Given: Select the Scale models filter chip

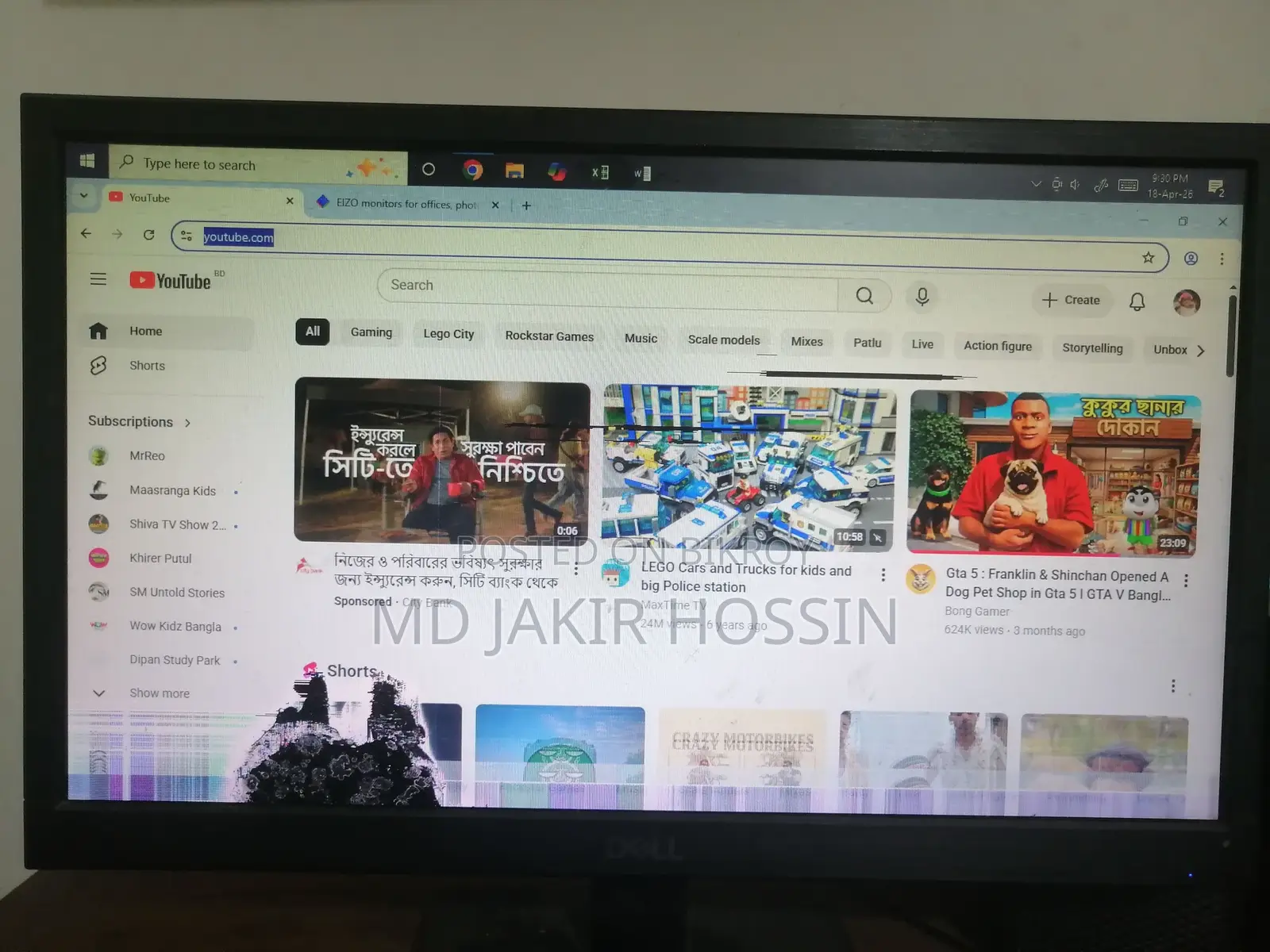Looking at the screenshot, I should (724, 340).
